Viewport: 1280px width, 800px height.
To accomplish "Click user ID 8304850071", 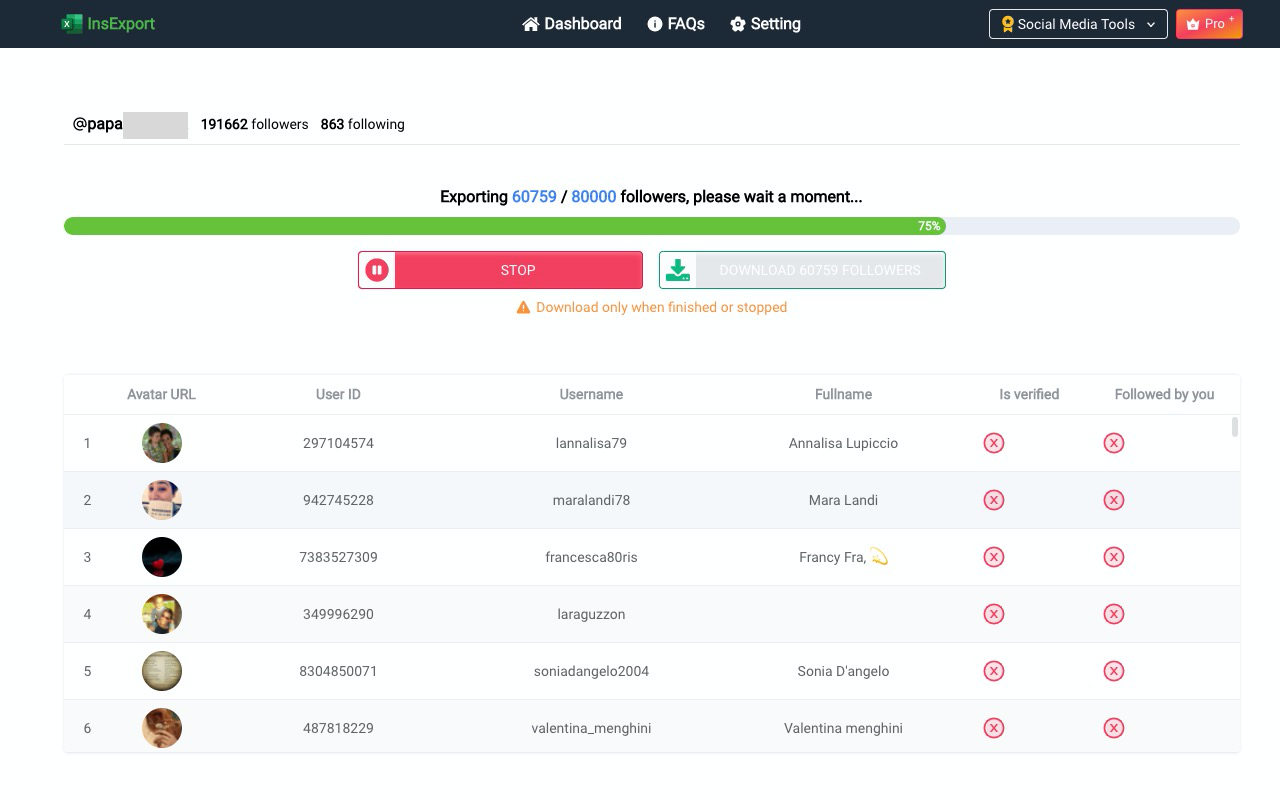I will 338,671.
